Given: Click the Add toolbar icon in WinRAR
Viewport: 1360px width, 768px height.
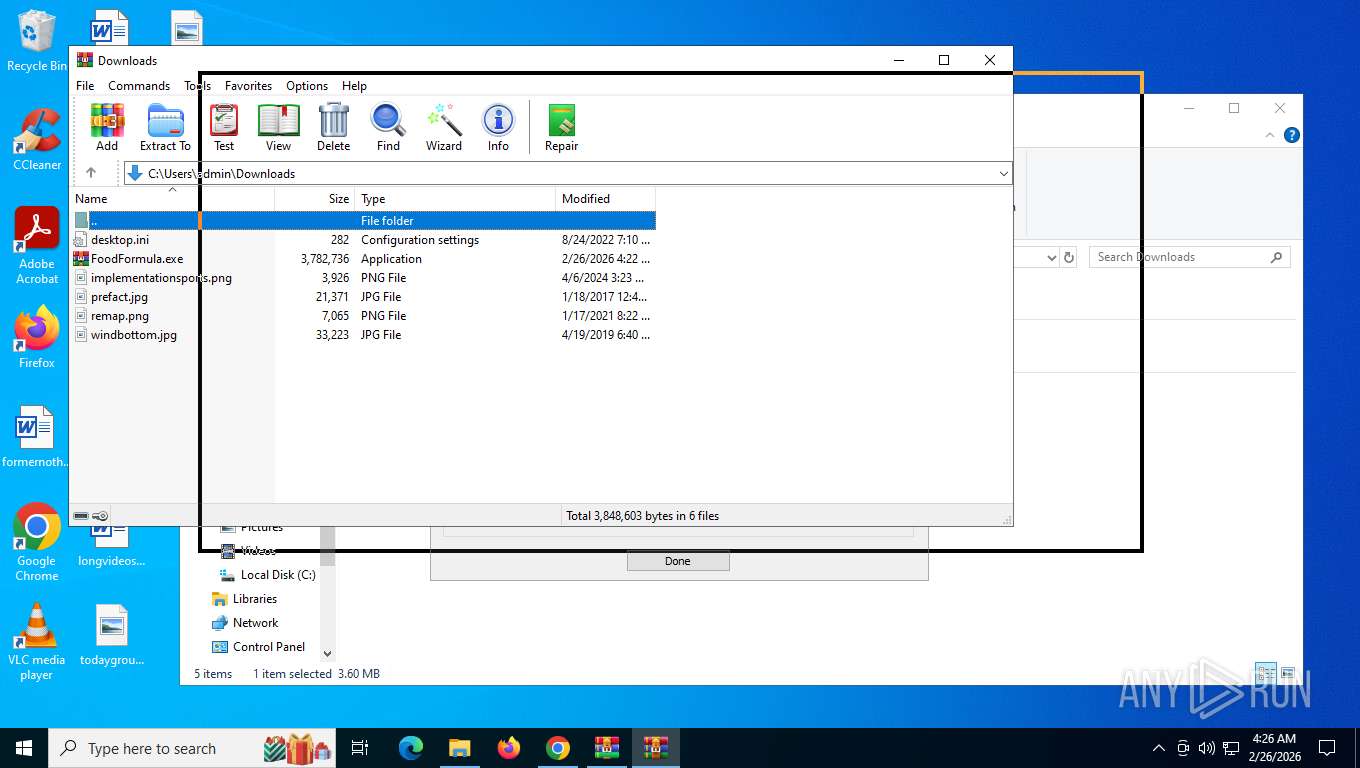Looking at the screenshot, I should click(107, 127).
